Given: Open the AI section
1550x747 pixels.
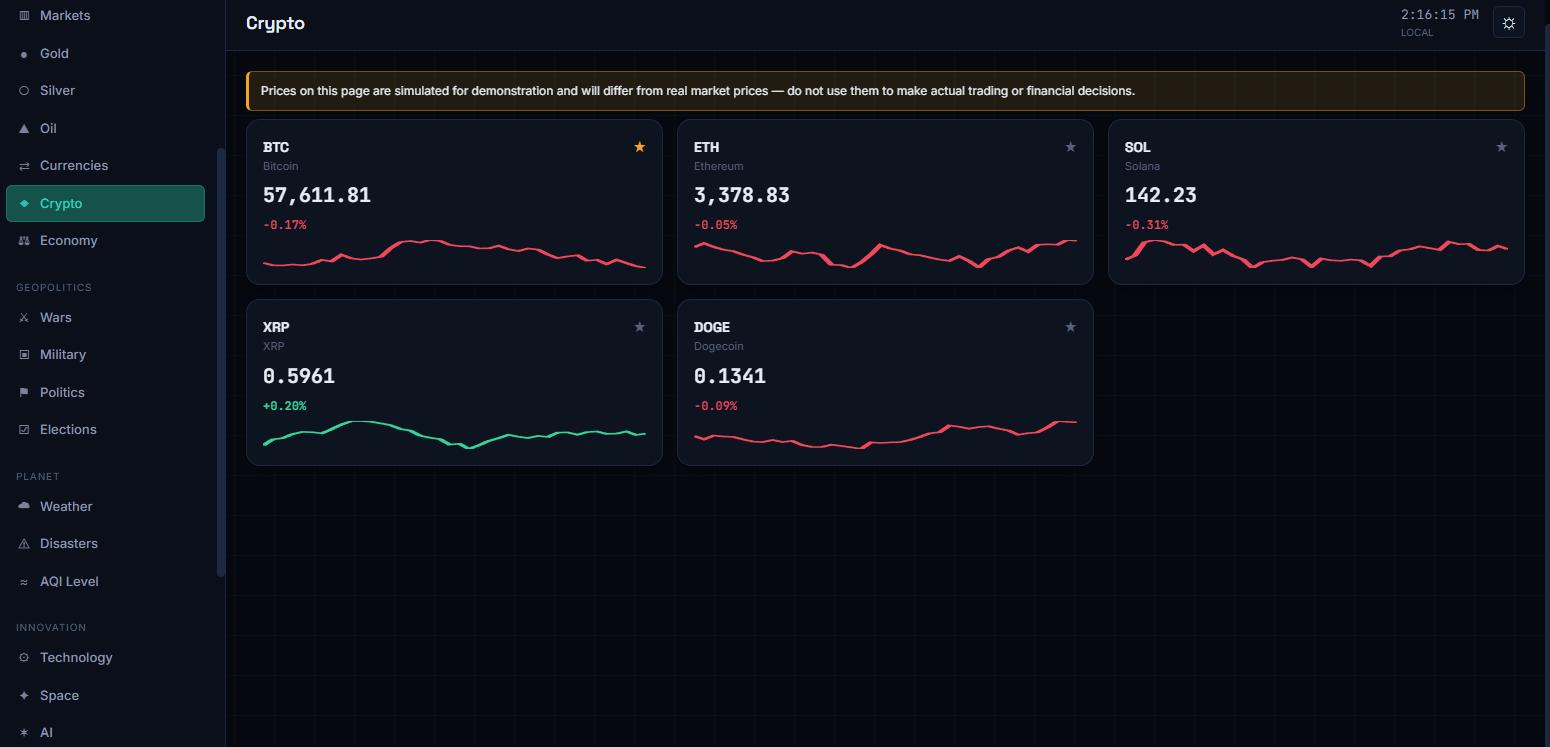Looking at the screenshot, I should click(x=105, y=733).
